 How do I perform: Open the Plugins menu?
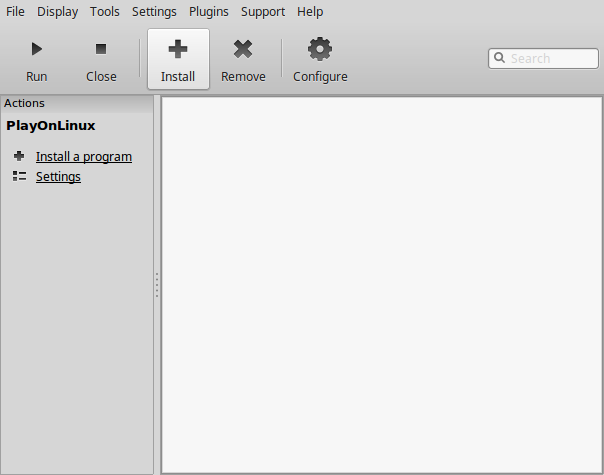pos(209,12)
